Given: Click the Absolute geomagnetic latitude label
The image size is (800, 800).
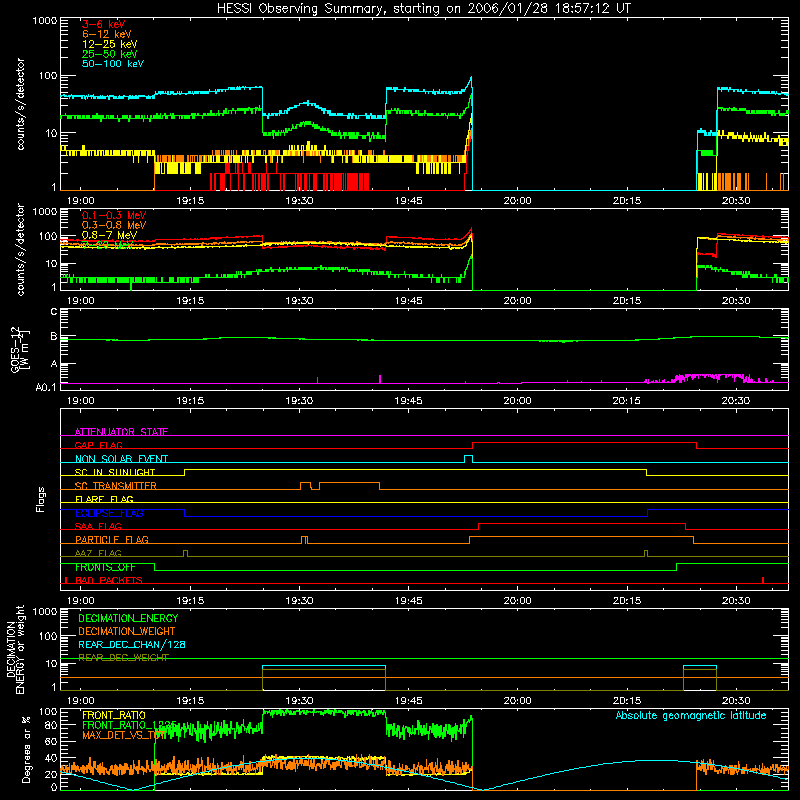Looking at the screenshot, I should (x=691, y=715).
